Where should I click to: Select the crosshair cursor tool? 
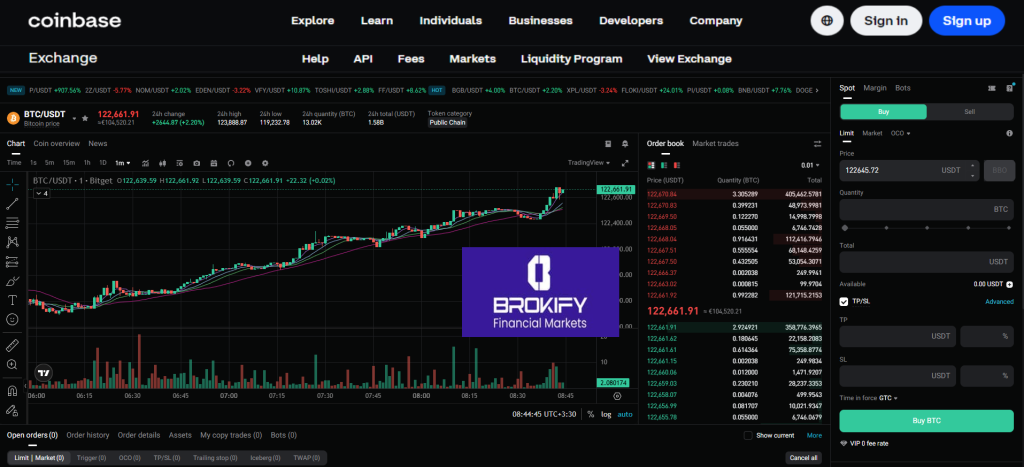(12, 184)
